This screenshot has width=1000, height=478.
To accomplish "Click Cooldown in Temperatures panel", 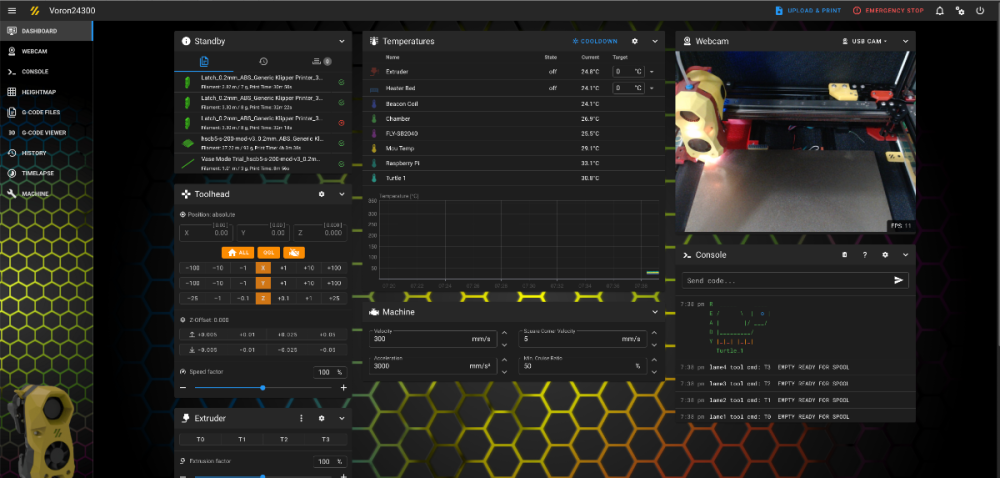I will point(594,41).
